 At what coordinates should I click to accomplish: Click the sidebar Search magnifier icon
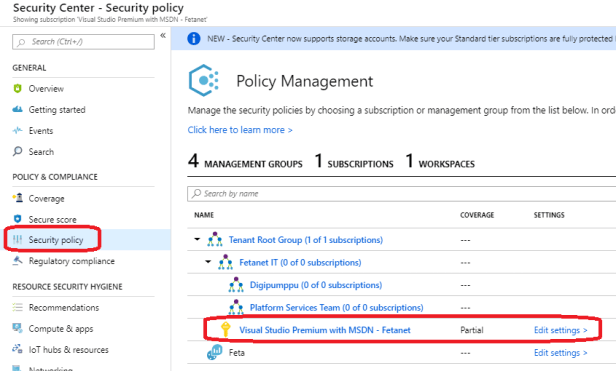point(17,151)
